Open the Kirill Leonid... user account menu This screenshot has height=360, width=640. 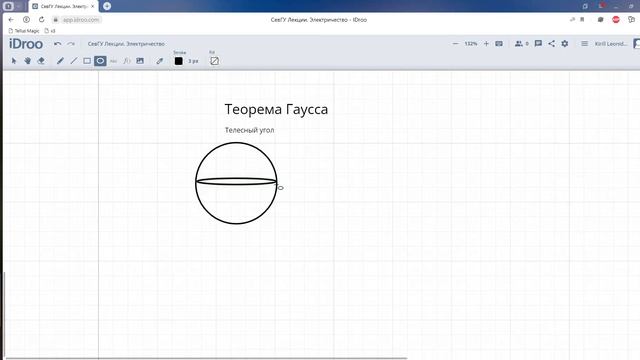coord(611,44)
